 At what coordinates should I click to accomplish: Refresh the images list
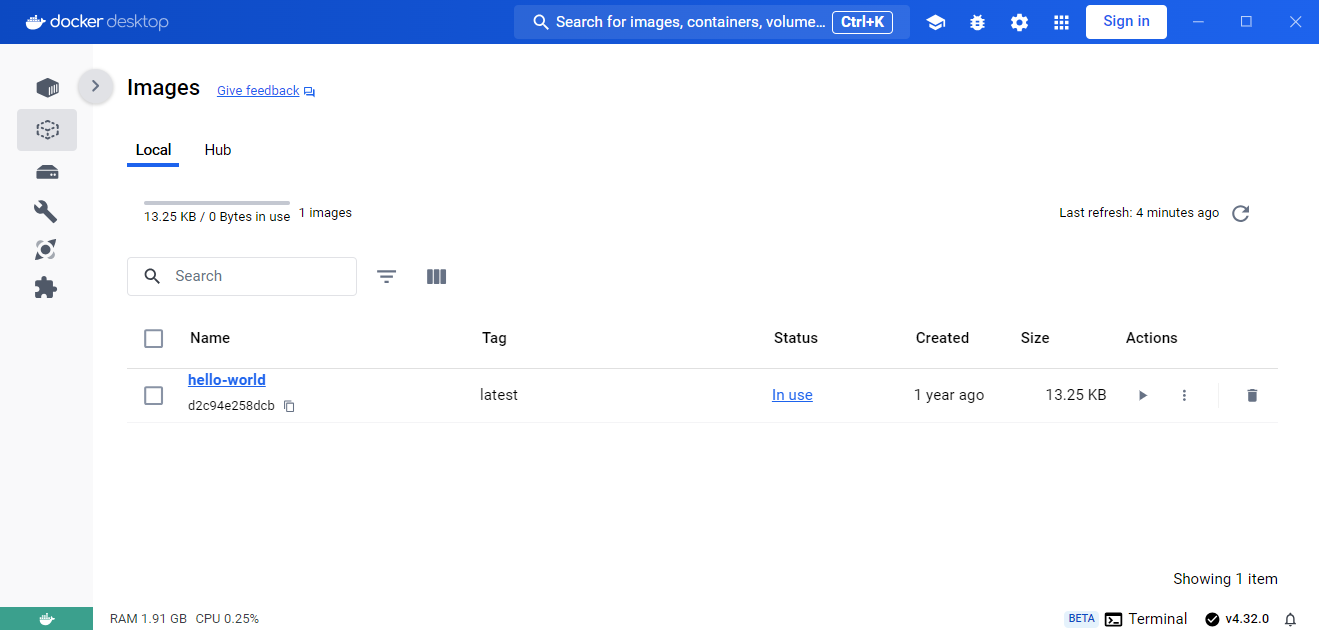[x=1241, y=213]
